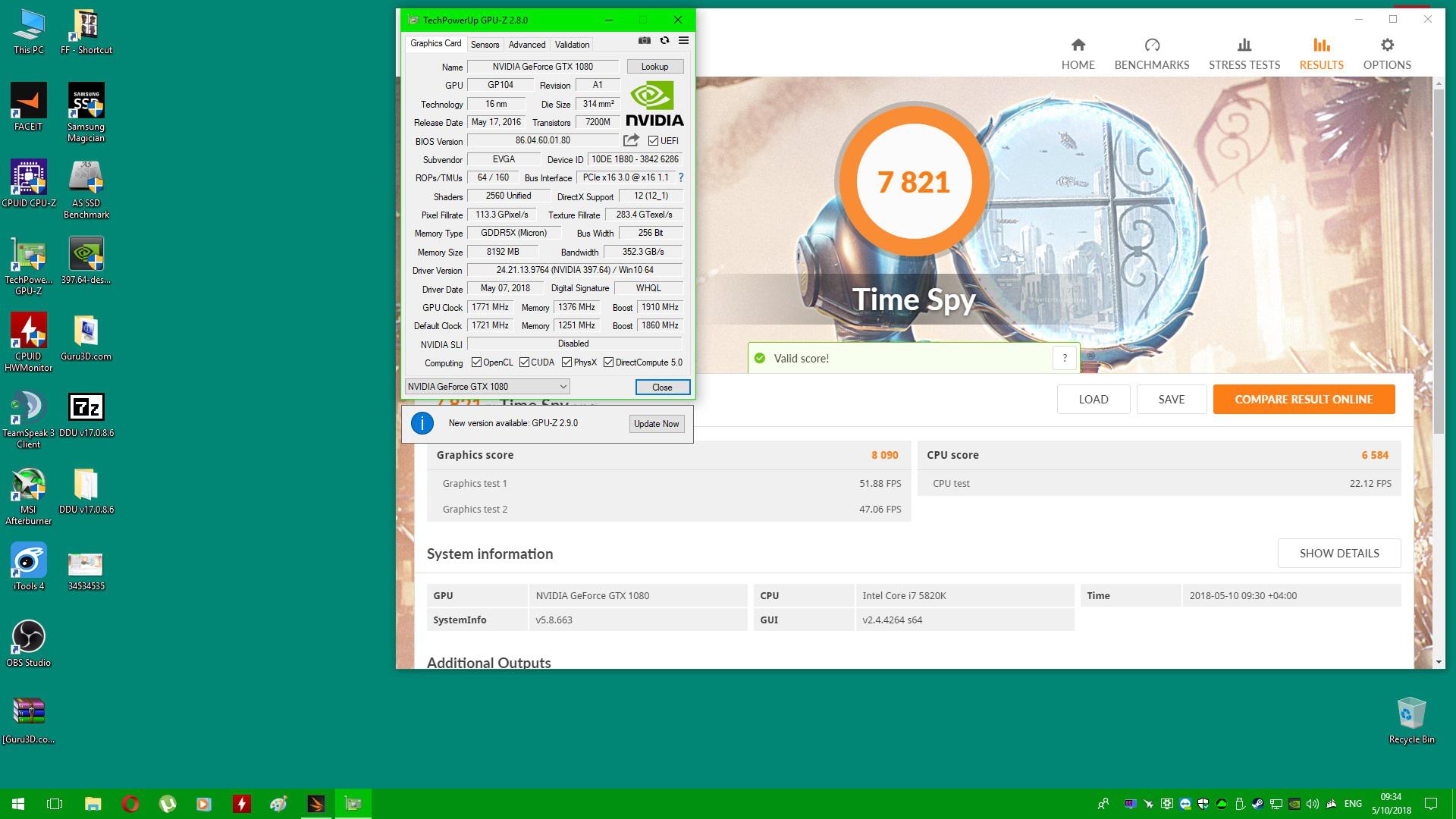Toggle the PhysX checkbox
Screen dimensions: 1456x819
(567, 362)
